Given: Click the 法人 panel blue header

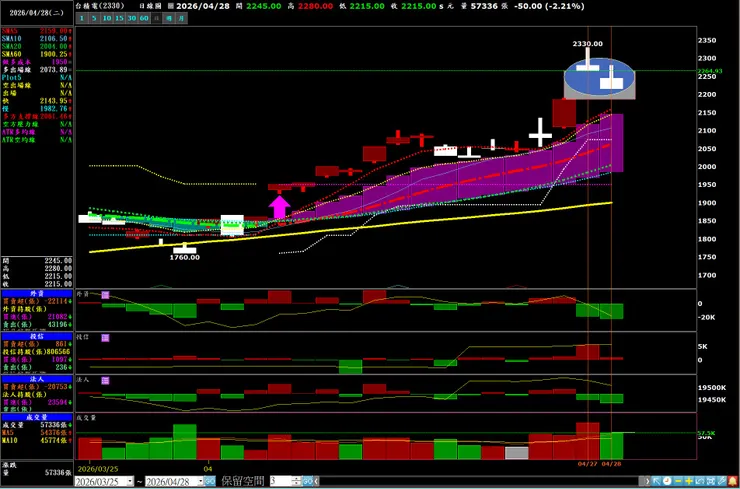Looking at the screenshot, I should [37, 379].
